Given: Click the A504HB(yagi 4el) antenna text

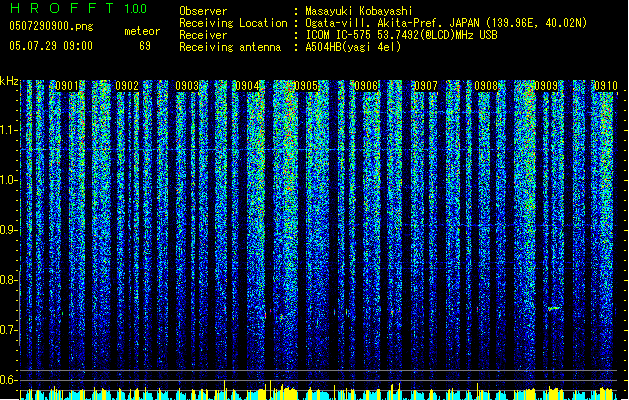Looking at the screenshot, I should [x=353, y=47].
